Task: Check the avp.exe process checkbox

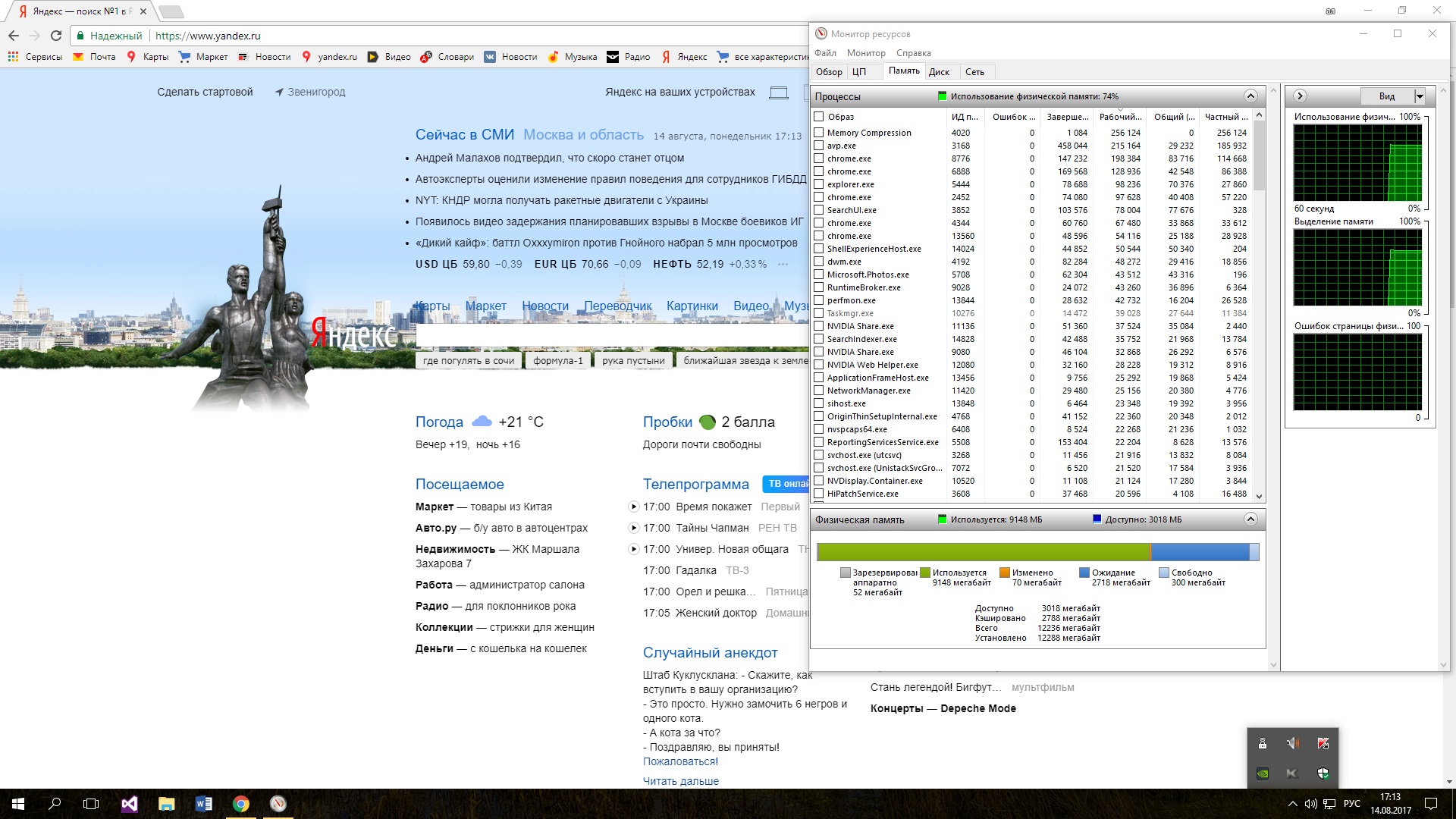Action: [819, 146]
